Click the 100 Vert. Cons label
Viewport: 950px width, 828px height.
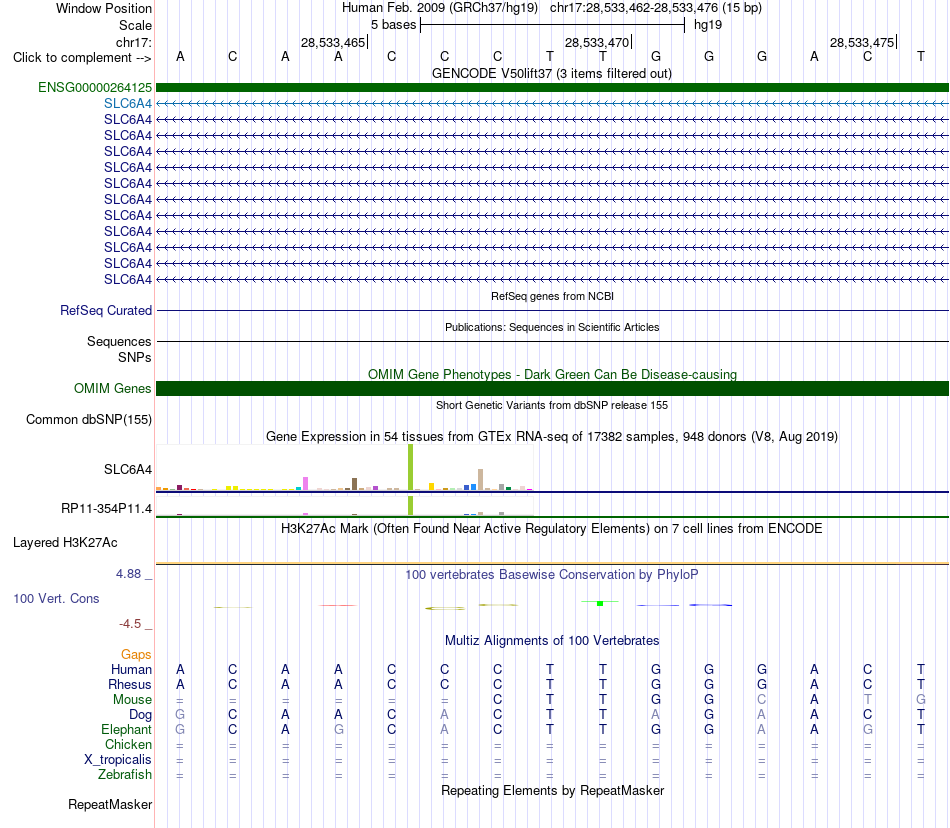click(x=56, y=598)
